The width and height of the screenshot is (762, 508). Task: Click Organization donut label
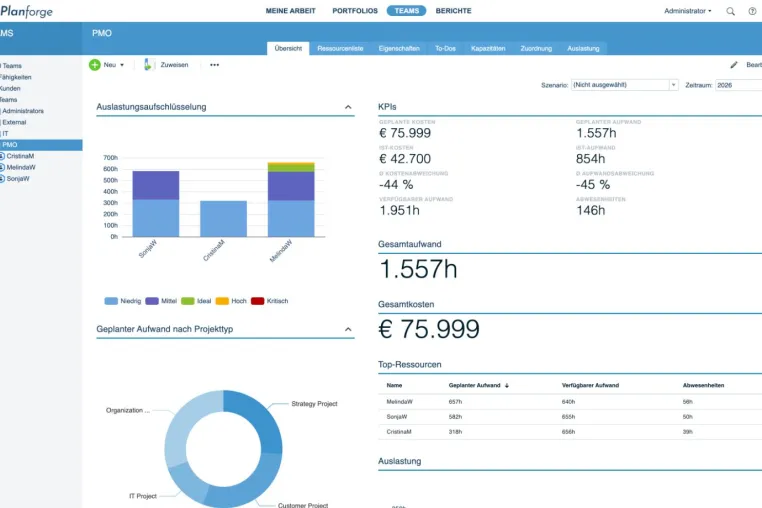pos(128,410)
